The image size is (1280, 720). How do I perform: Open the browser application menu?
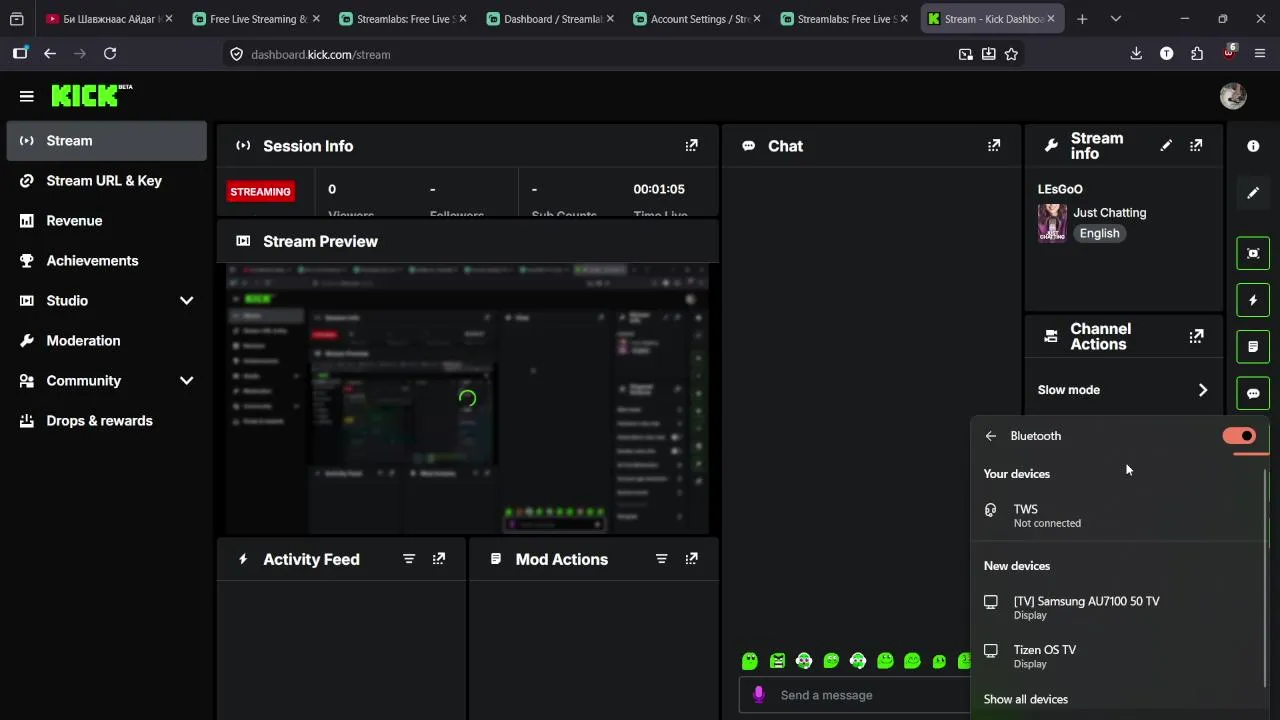pos(1259,54)
